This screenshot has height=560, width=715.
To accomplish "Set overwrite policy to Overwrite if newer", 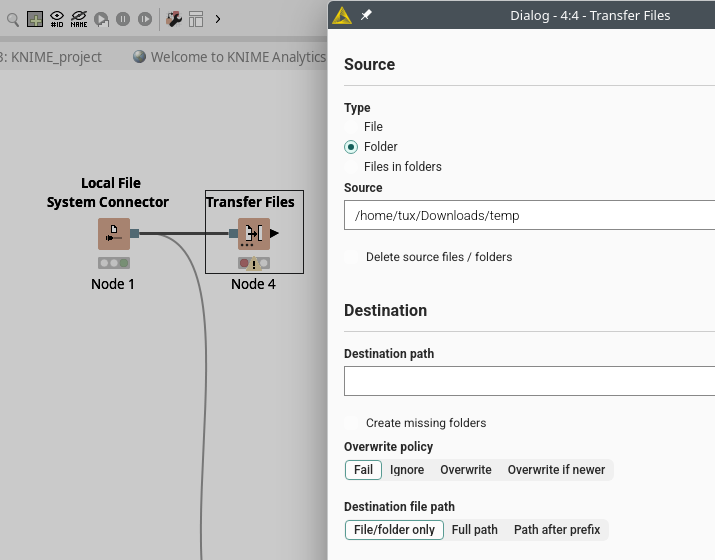I will click(x=556, y=470).
